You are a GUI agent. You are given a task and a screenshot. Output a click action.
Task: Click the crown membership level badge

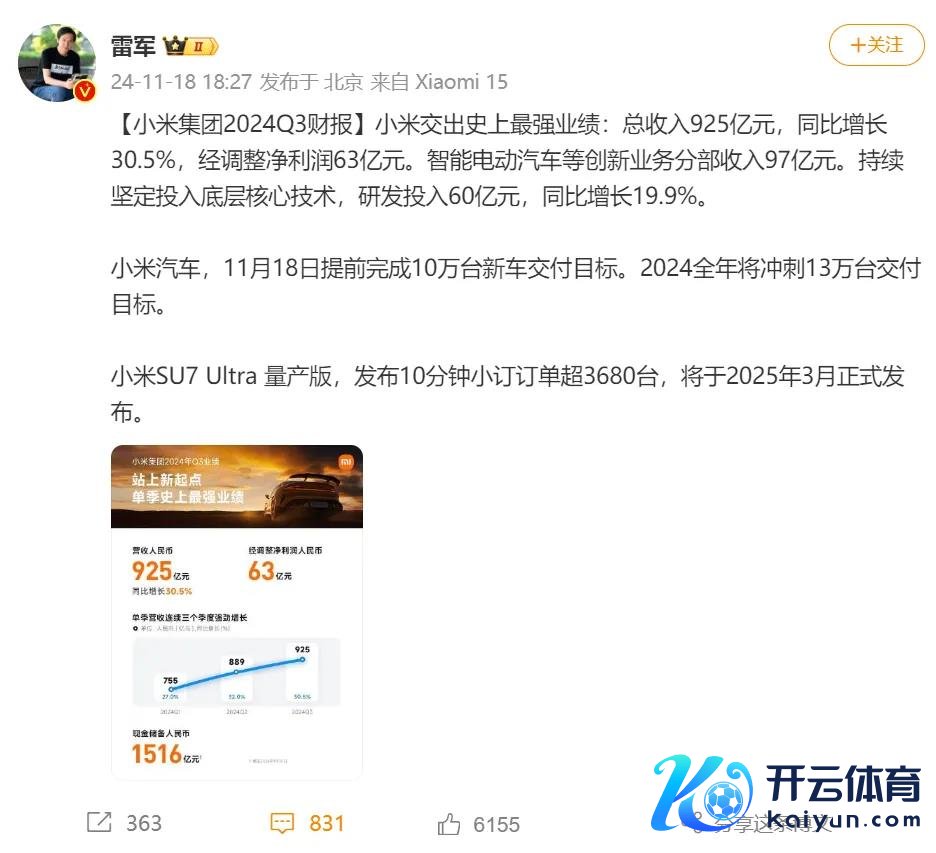coord(191,46)
